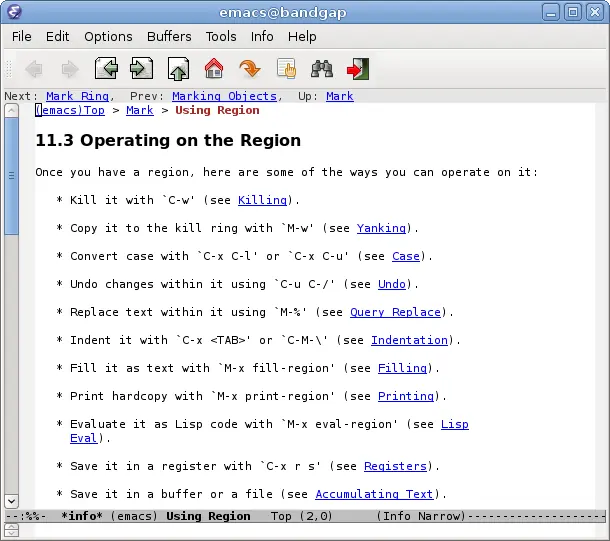Click the *info* buffer name in mode line
The image size is (610, 541).
pyautogui.click(x=82, y=516)
